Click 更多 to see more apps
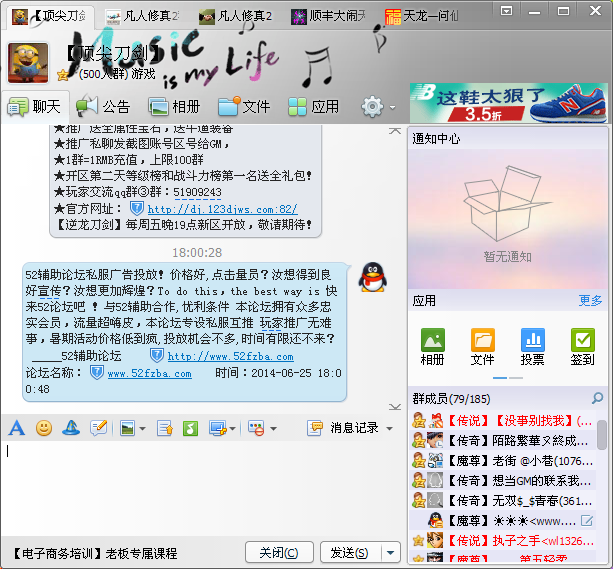This screenshot has height=569, width=613. pyautogui.click(x=590, y=300)
